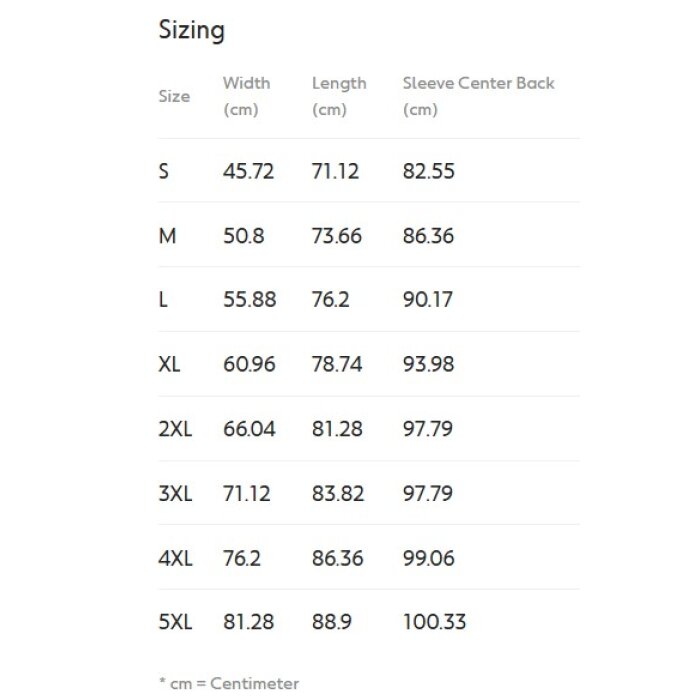Viewport: 700px width, 700px height.
Task: Select the 73.66 length value for M
Action: [x=337, y=236]
